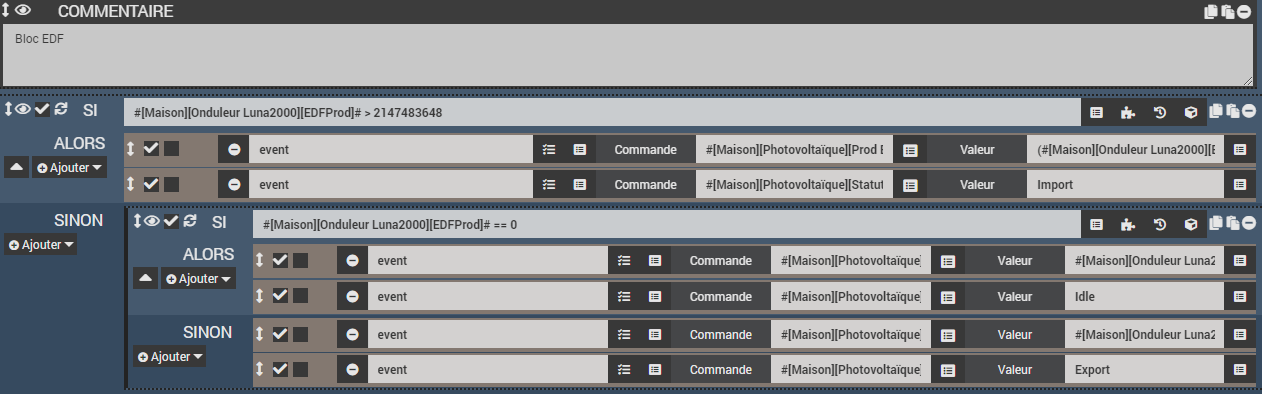Click the (#[Maison][Onduleur Luna2000] value field
Screen dimensions: 1262x394
coord(1125,149)
